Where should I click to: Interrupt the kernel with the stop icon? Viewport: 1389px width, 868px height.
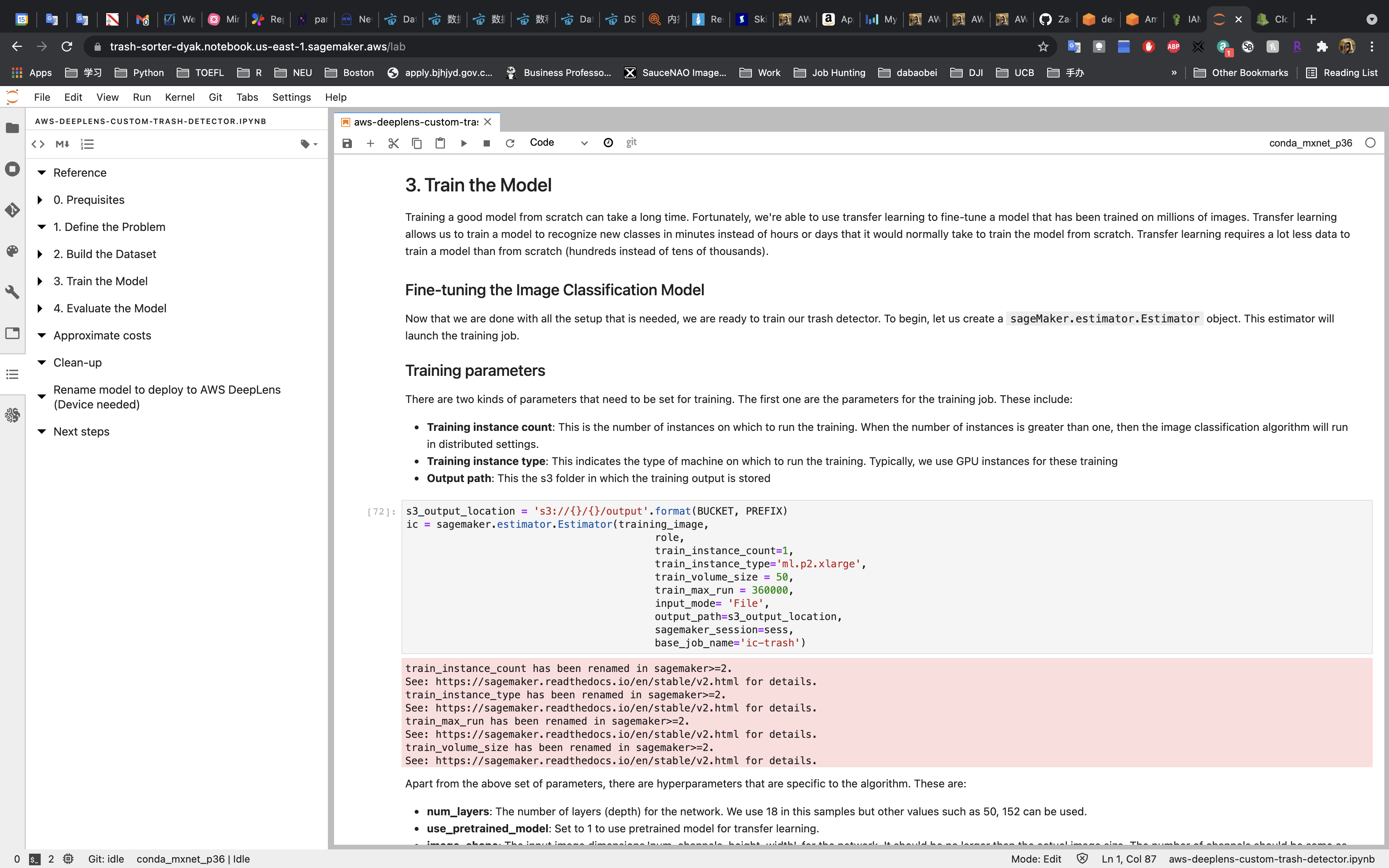[x=487, y=143]
